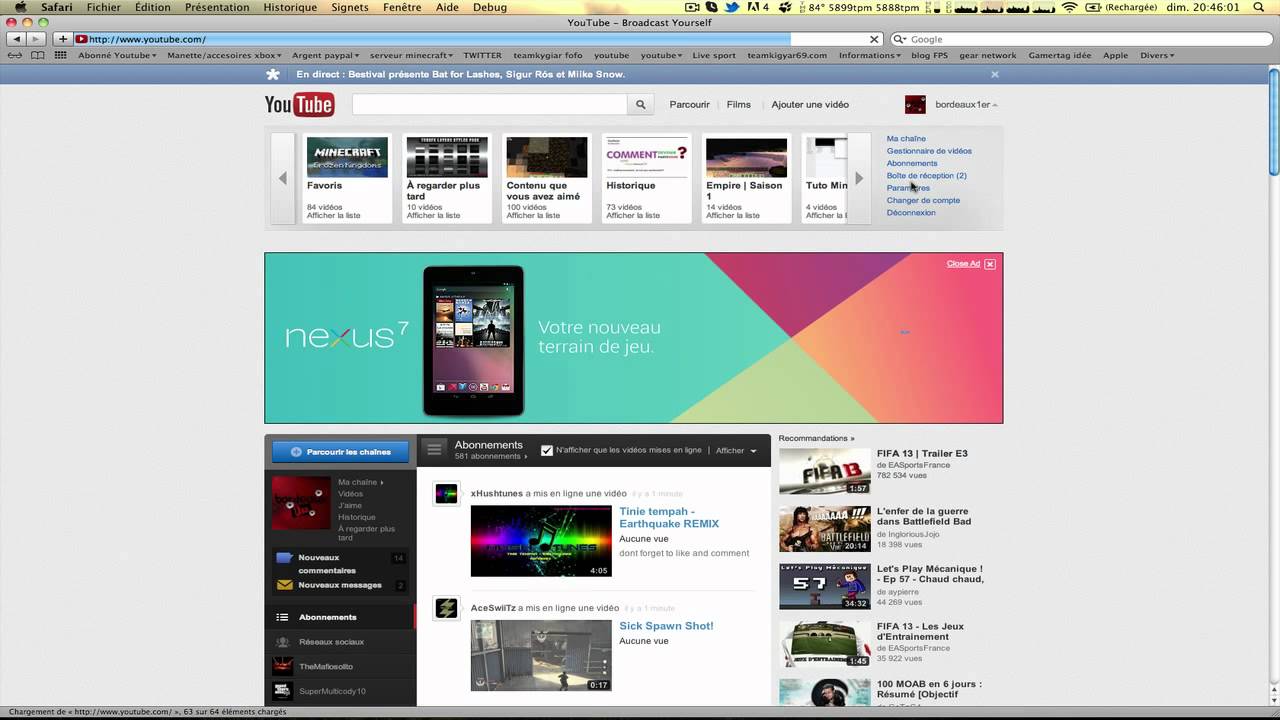Click the add bookmark plus button
Screen dimensions: 1280x720
point(63,39)
